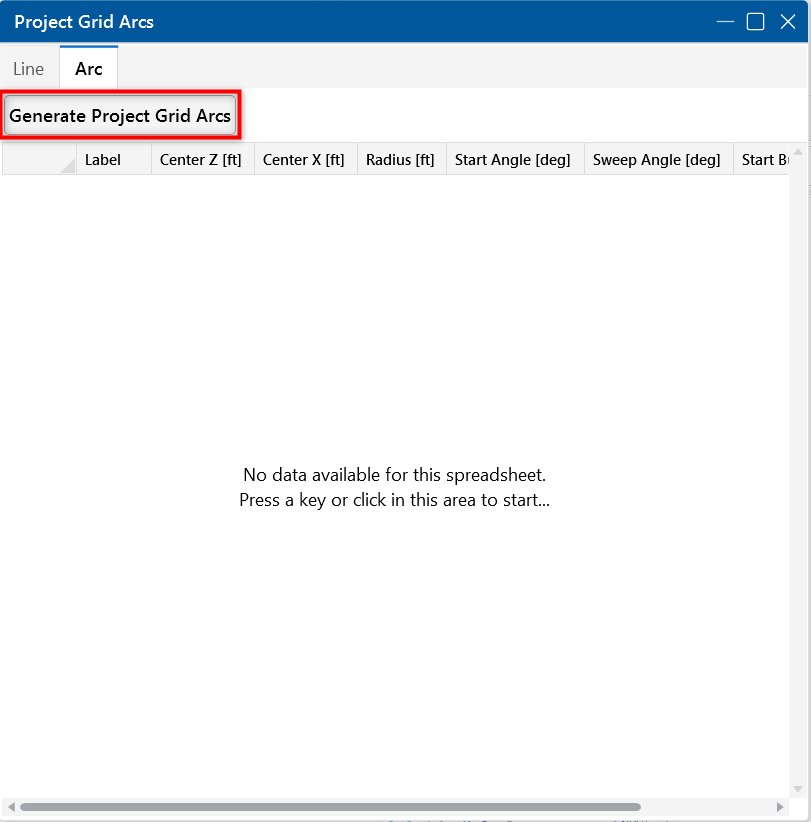
Task: Close the Project Grid Arcs window
Action: click(x=787, y=22)
